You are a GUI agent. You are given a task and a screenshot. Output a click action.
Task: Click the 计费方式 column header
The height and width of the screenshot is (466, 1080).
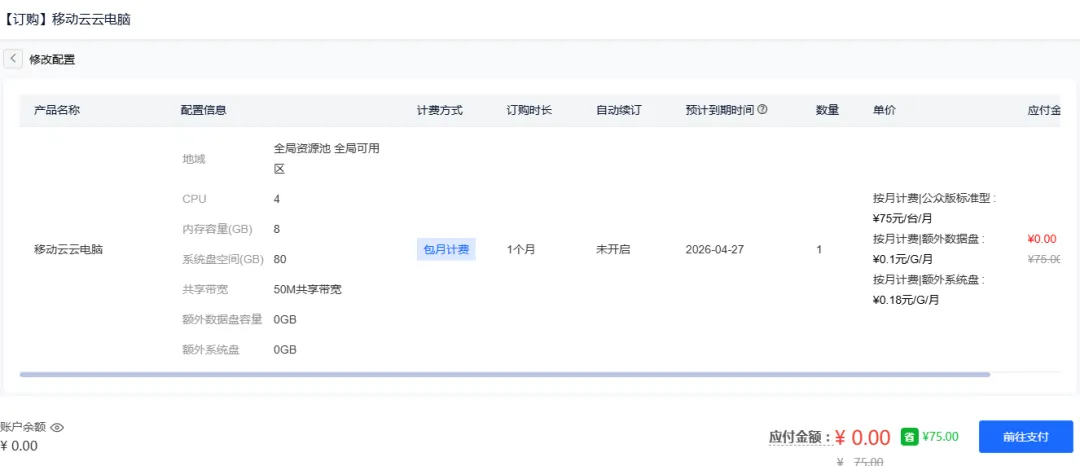[x=439, y=110]
